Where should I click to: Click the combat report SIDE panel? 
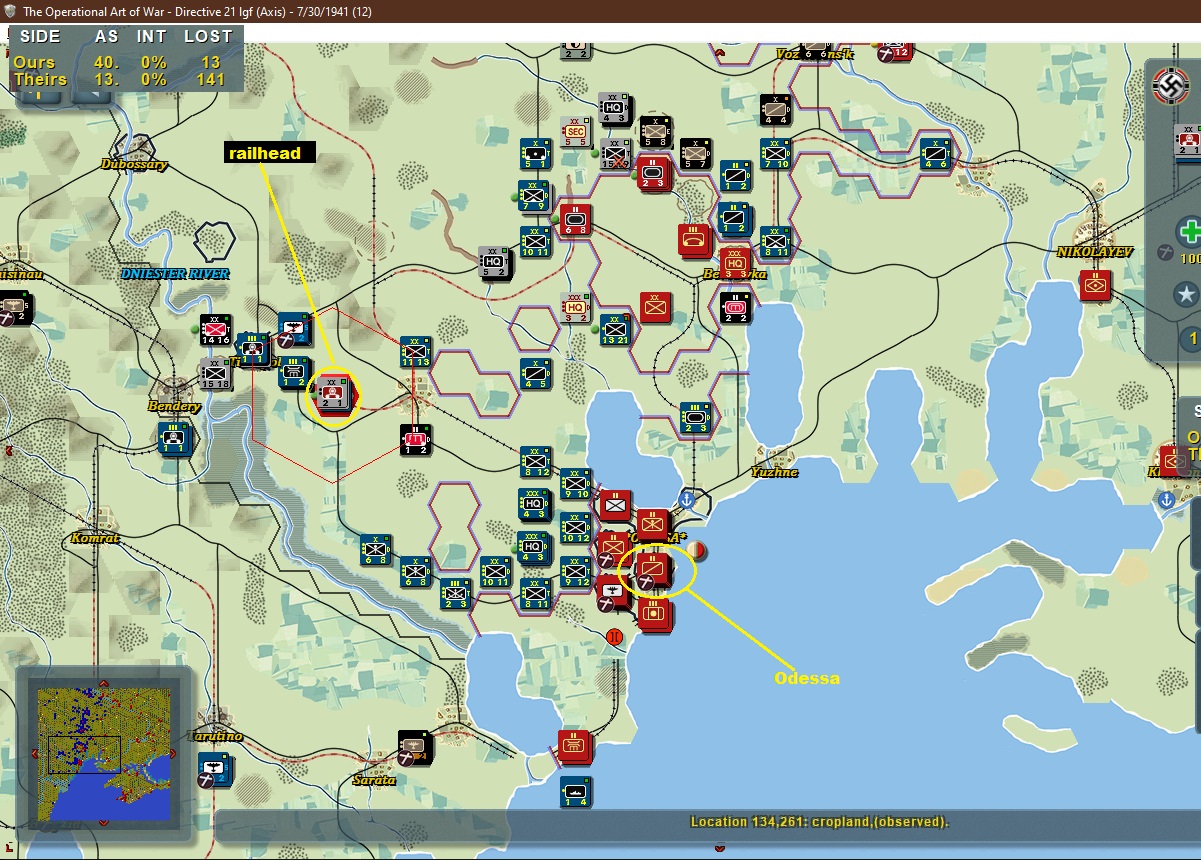(125, 58)
